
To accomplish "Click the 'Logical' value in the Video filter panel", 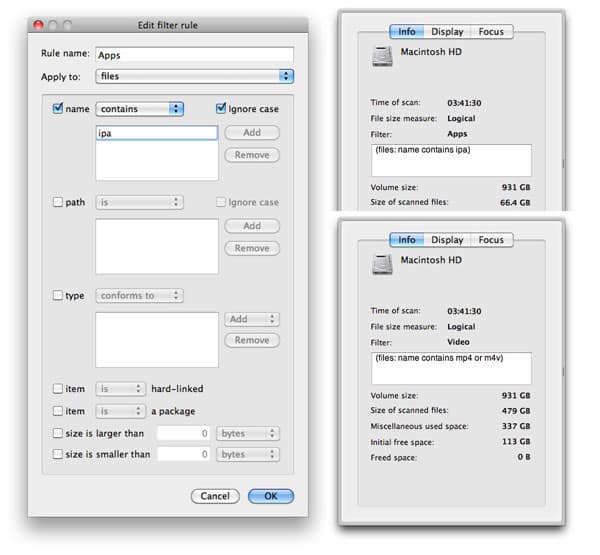I will (x=461, y=326).
